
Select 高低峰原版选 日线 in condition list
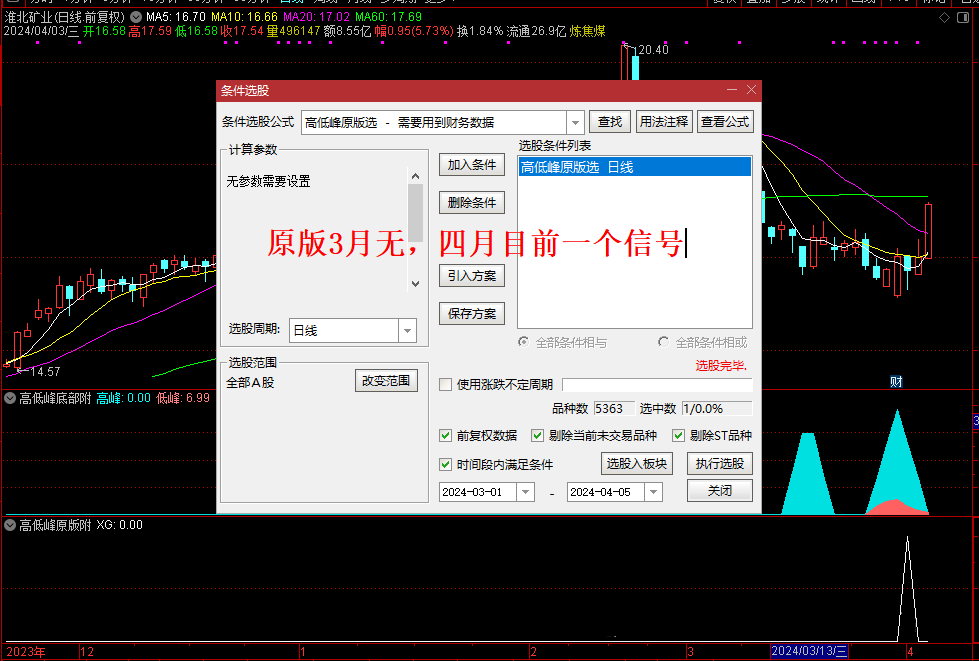634,167
